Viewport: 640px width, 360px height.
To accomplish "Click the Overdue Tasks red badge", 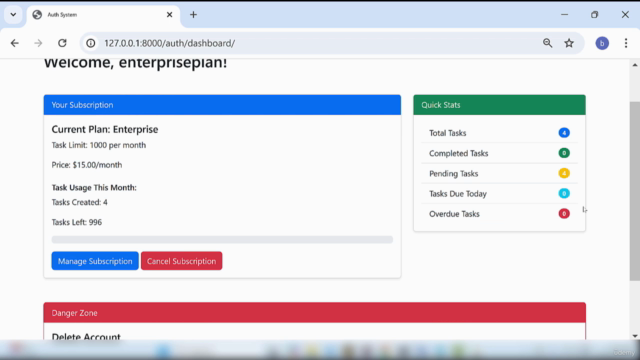I will point(564,213).
